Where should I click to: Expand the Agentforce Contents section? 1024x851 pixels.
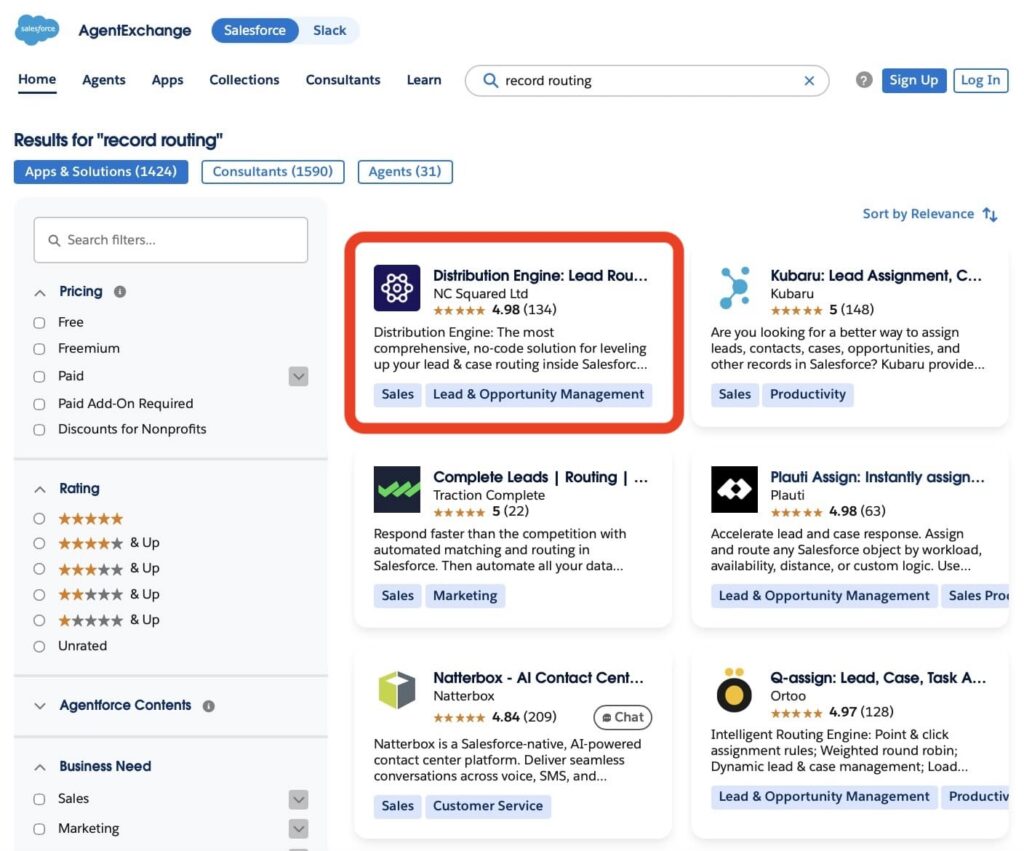click(x=40, y=706)
